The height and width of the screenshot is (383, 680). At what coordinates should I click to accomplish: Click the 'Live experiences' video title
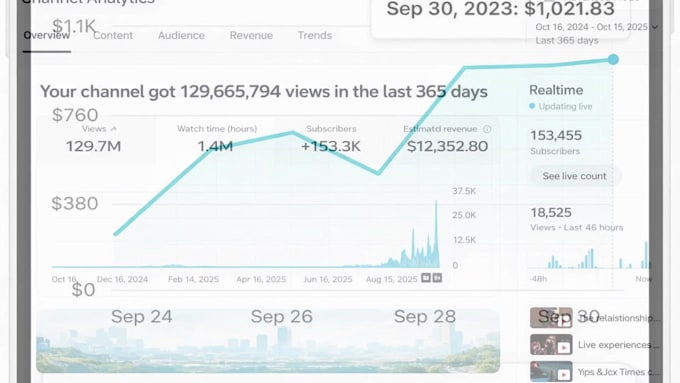(618, 345)
